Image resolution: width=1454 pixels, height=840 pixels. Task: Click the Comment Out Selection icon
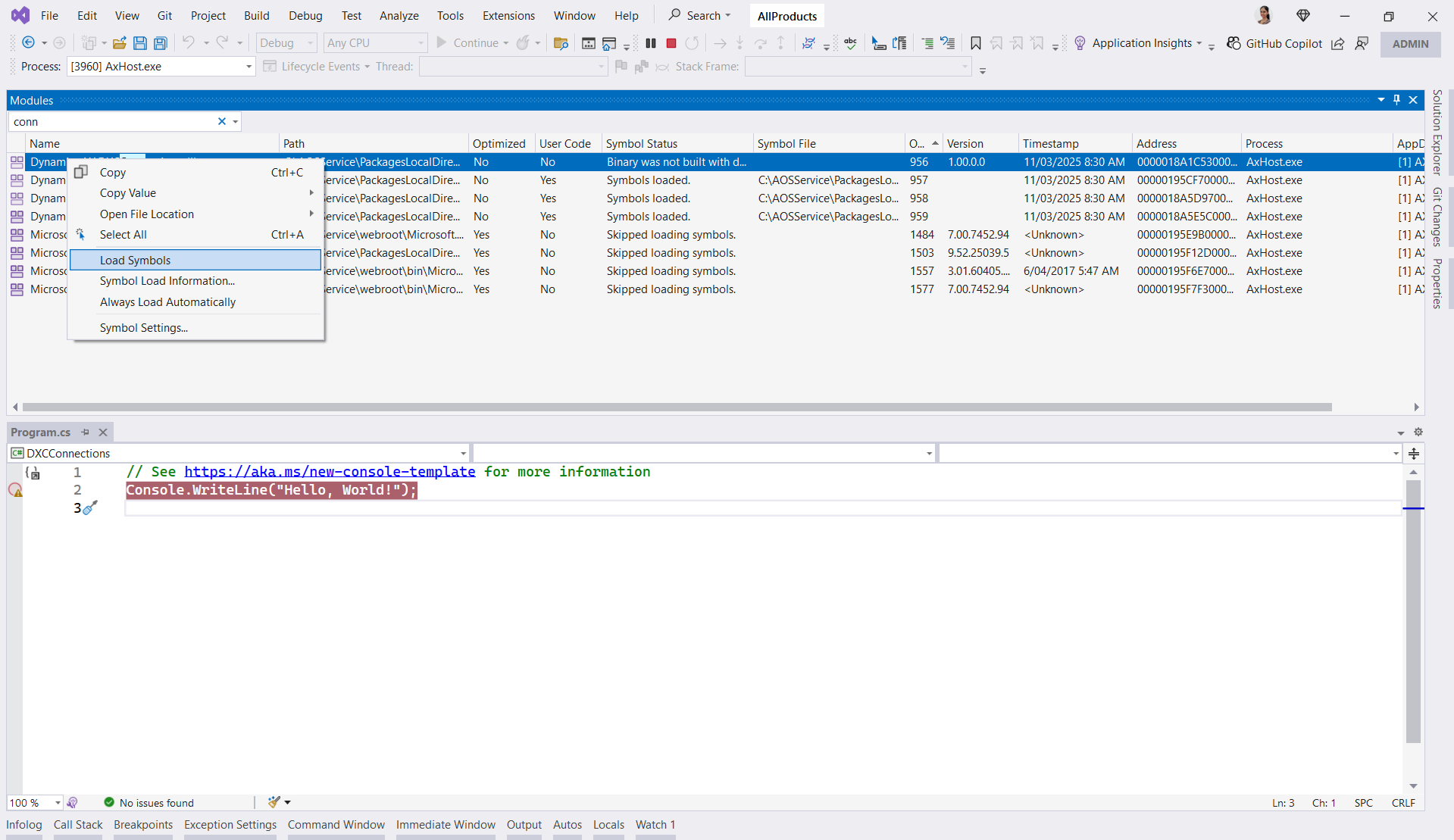(927, 43)
